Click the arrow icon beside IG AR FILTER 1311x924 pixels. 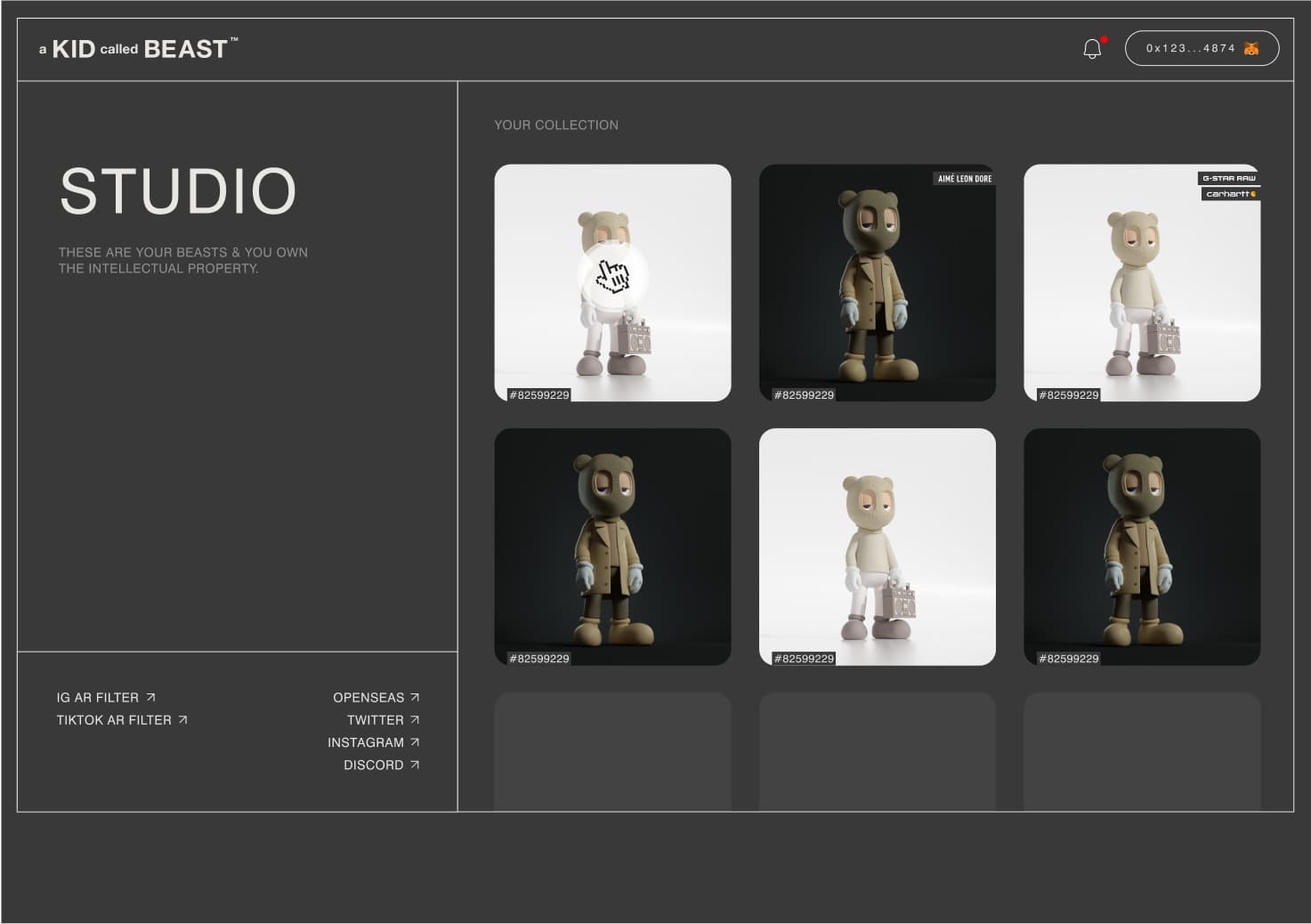pyautogui.click(x=151, y=697)
